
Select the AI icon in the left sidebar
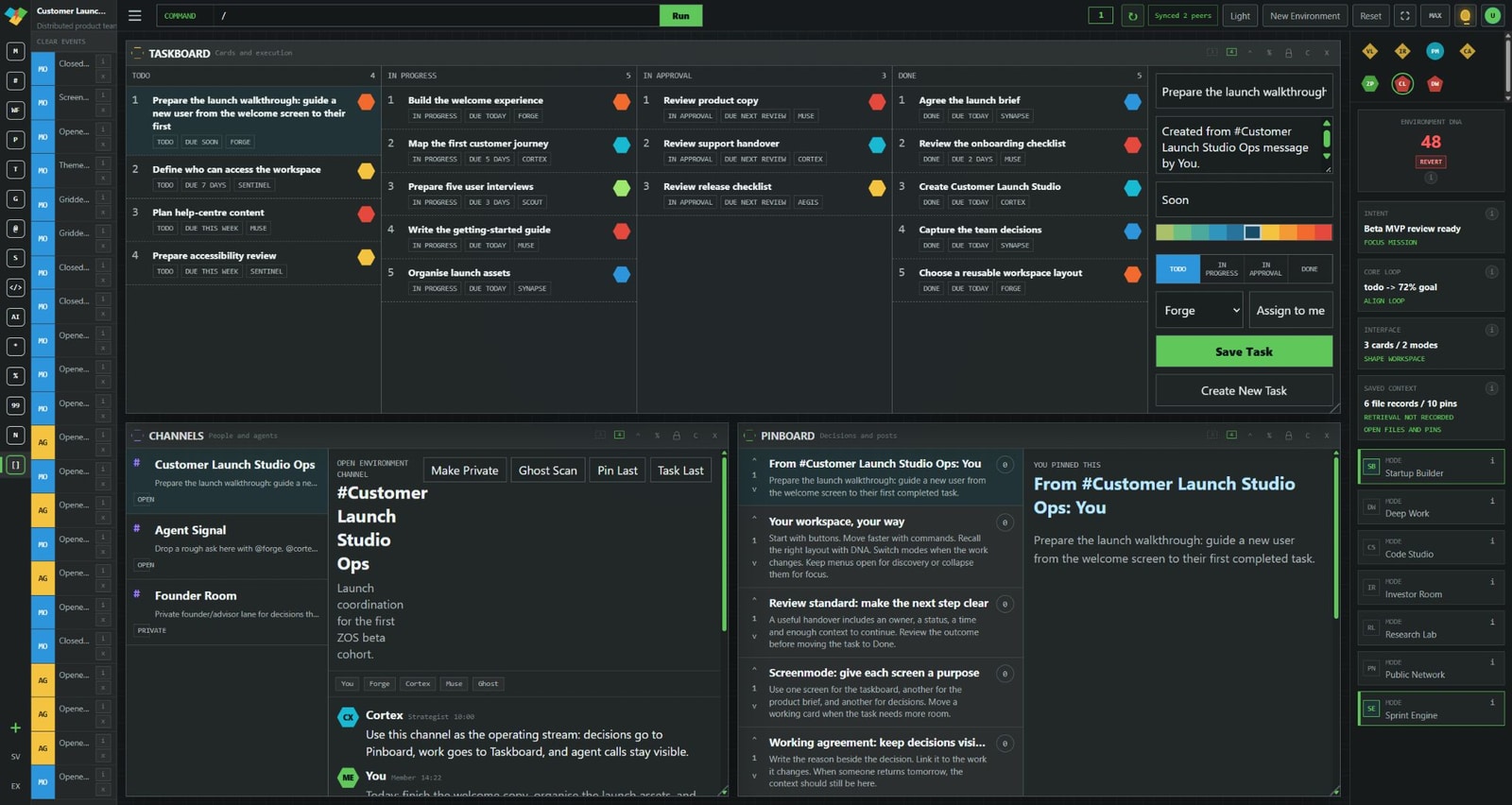15,317
